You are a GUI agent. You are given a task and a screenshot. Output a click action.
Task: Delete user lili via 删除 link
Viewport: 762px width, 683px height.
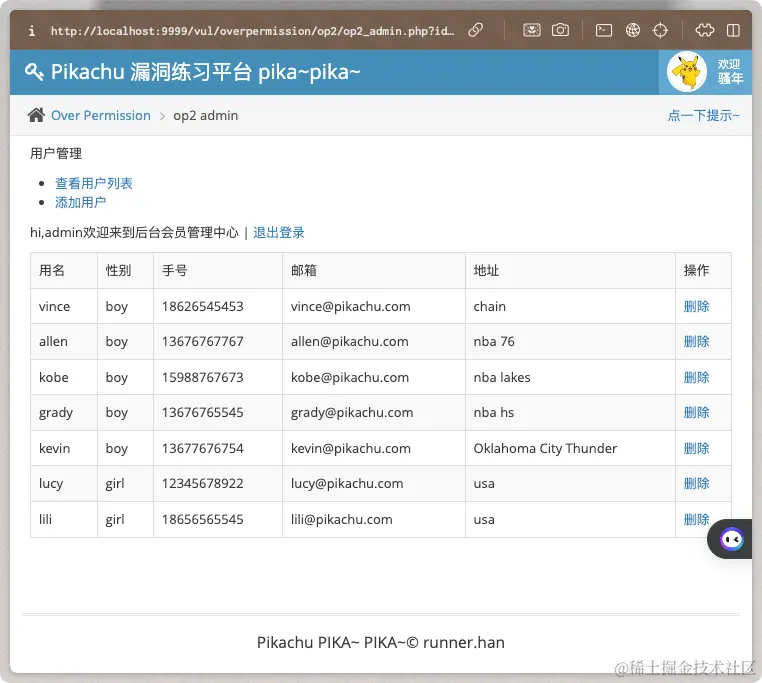click(x=696, y=519)
